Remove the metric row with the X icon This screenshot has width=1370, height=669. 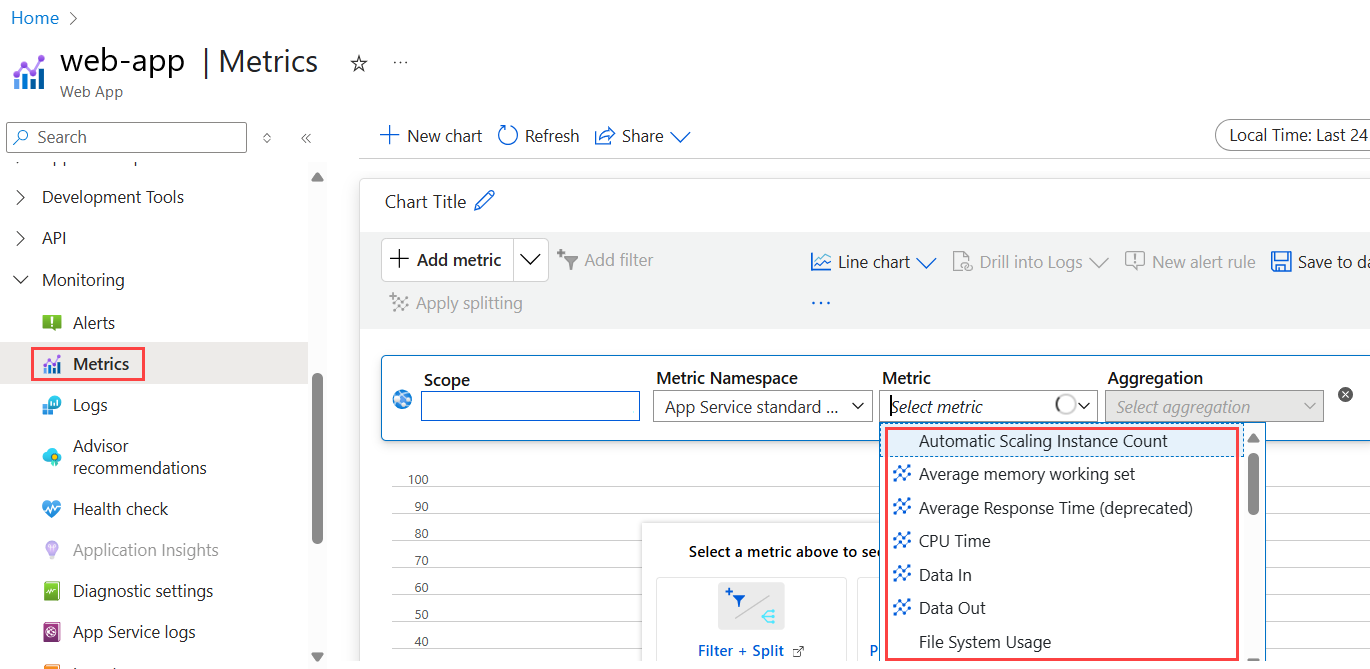coord(1345,395)
